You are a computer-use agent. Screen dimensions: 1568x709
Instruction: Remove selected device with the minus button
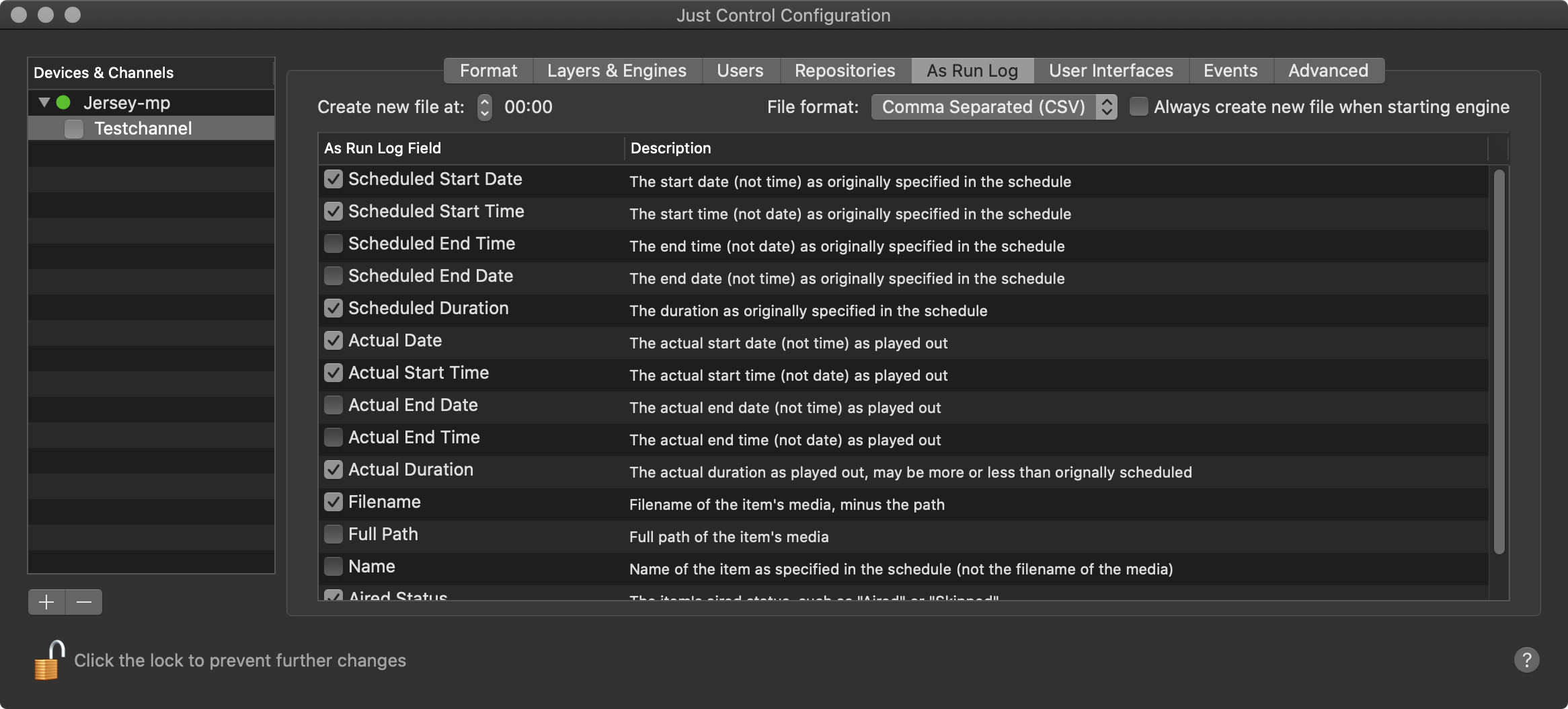pos(84,602)
